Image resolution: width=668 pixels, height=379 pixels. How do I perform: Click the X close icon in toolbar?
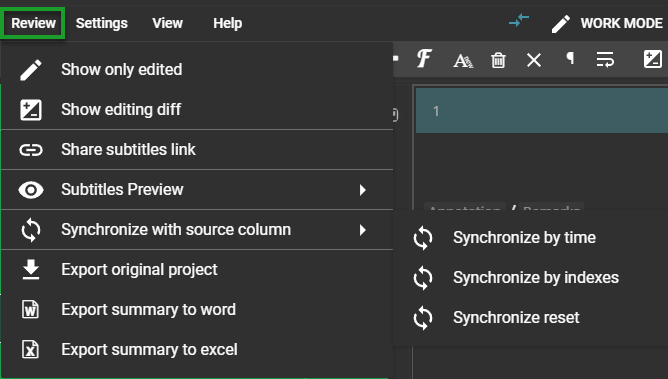534,60
